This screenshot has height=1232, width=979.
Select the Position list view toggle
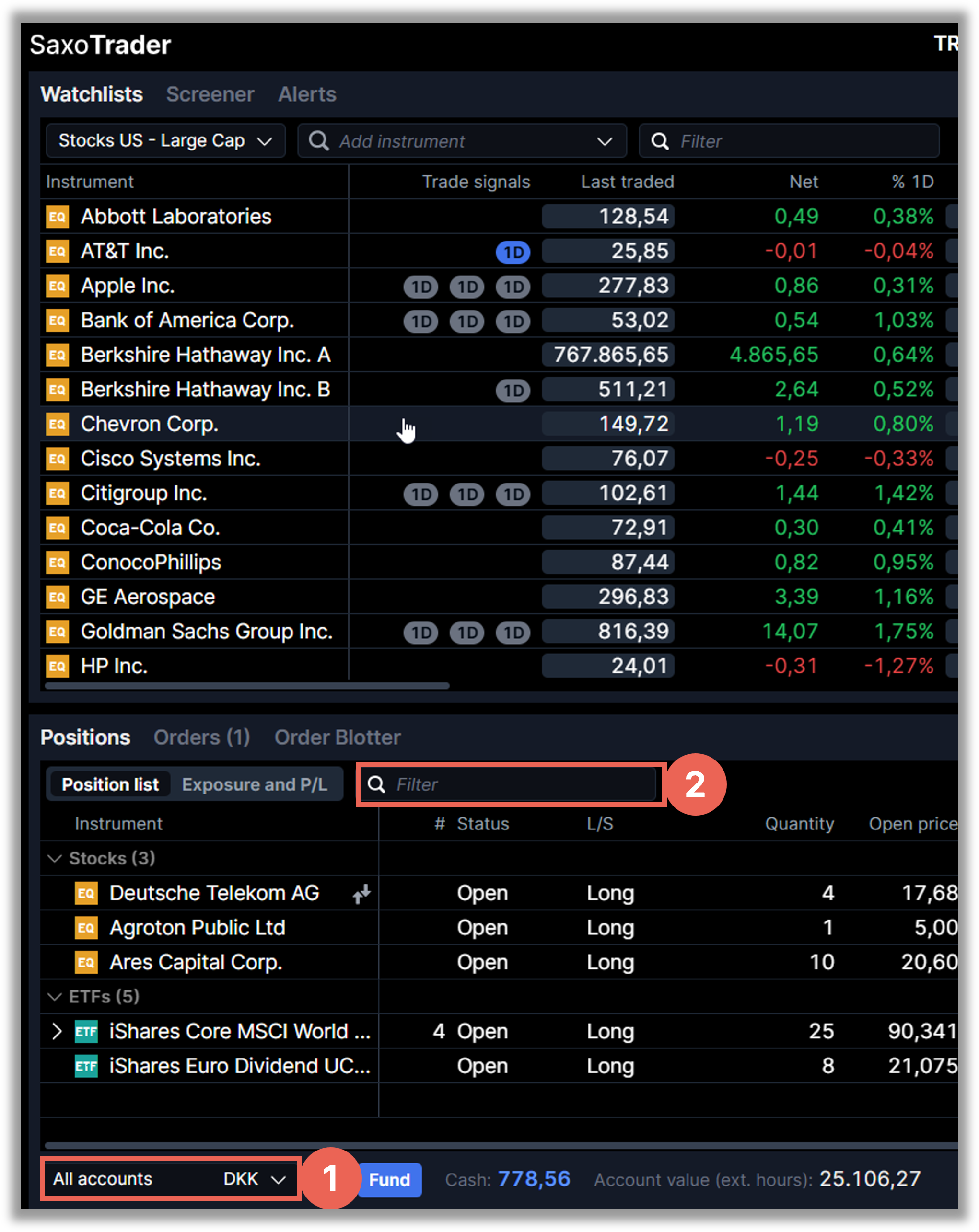coord(110,784)
